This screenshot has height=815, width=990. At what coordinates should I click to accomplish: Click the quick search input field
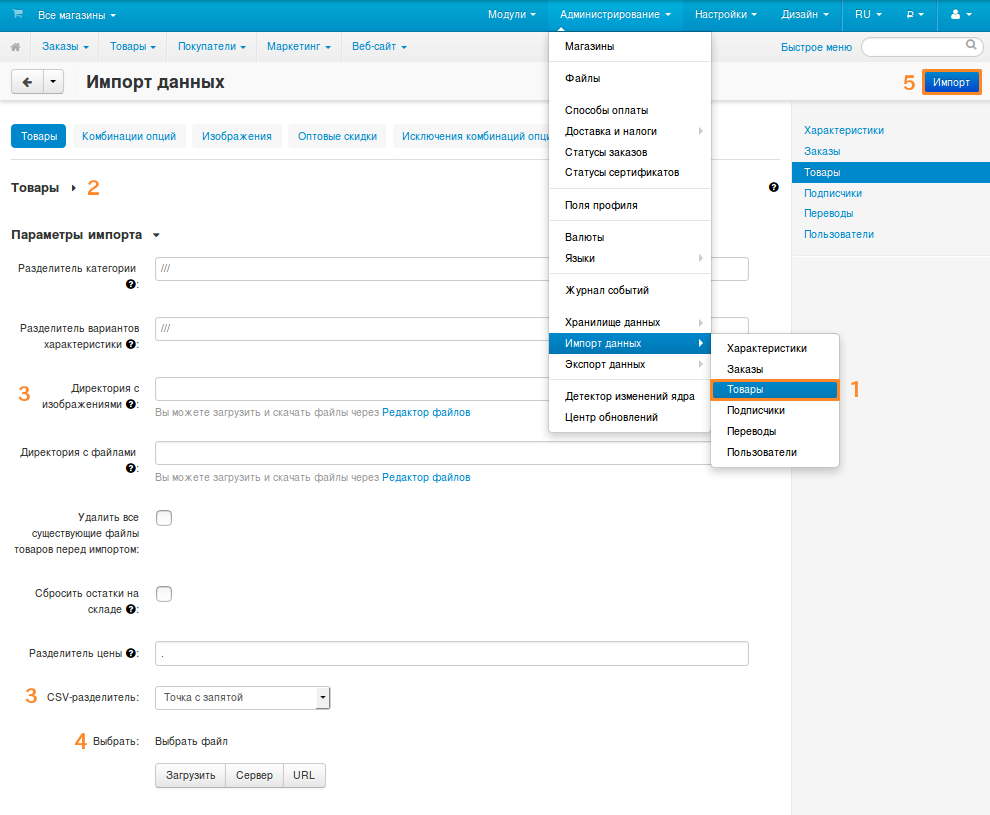pyautogui.click(x=921, y=47)
